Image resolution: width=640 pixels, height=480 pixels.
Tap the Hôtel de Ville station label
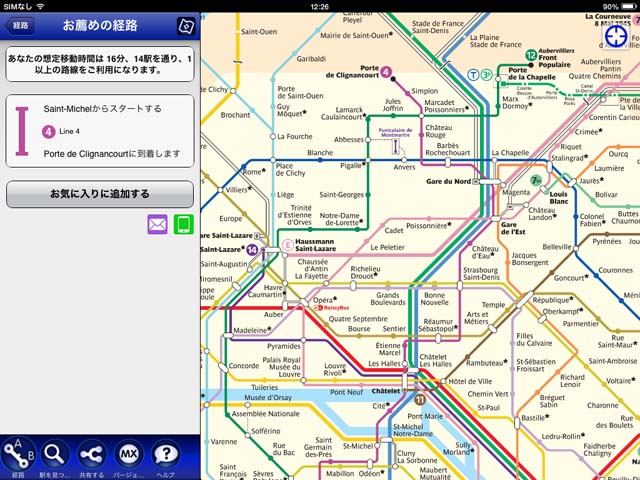point(470,381)
